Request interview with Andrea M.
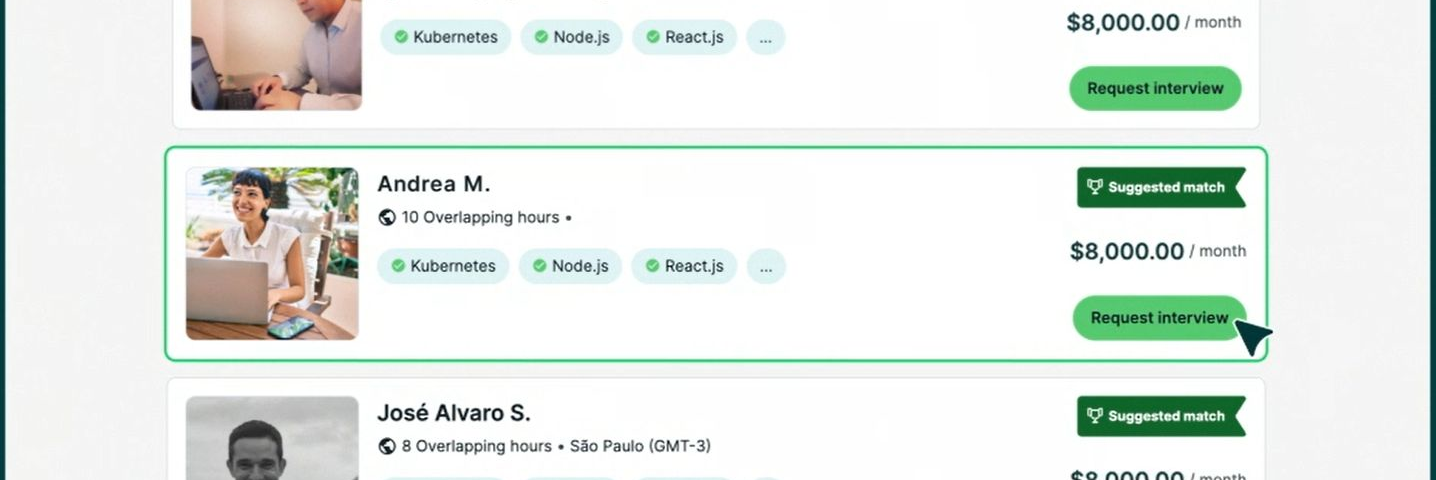The height and width of the screenshot is (480, 1436). coord(1159,318)
